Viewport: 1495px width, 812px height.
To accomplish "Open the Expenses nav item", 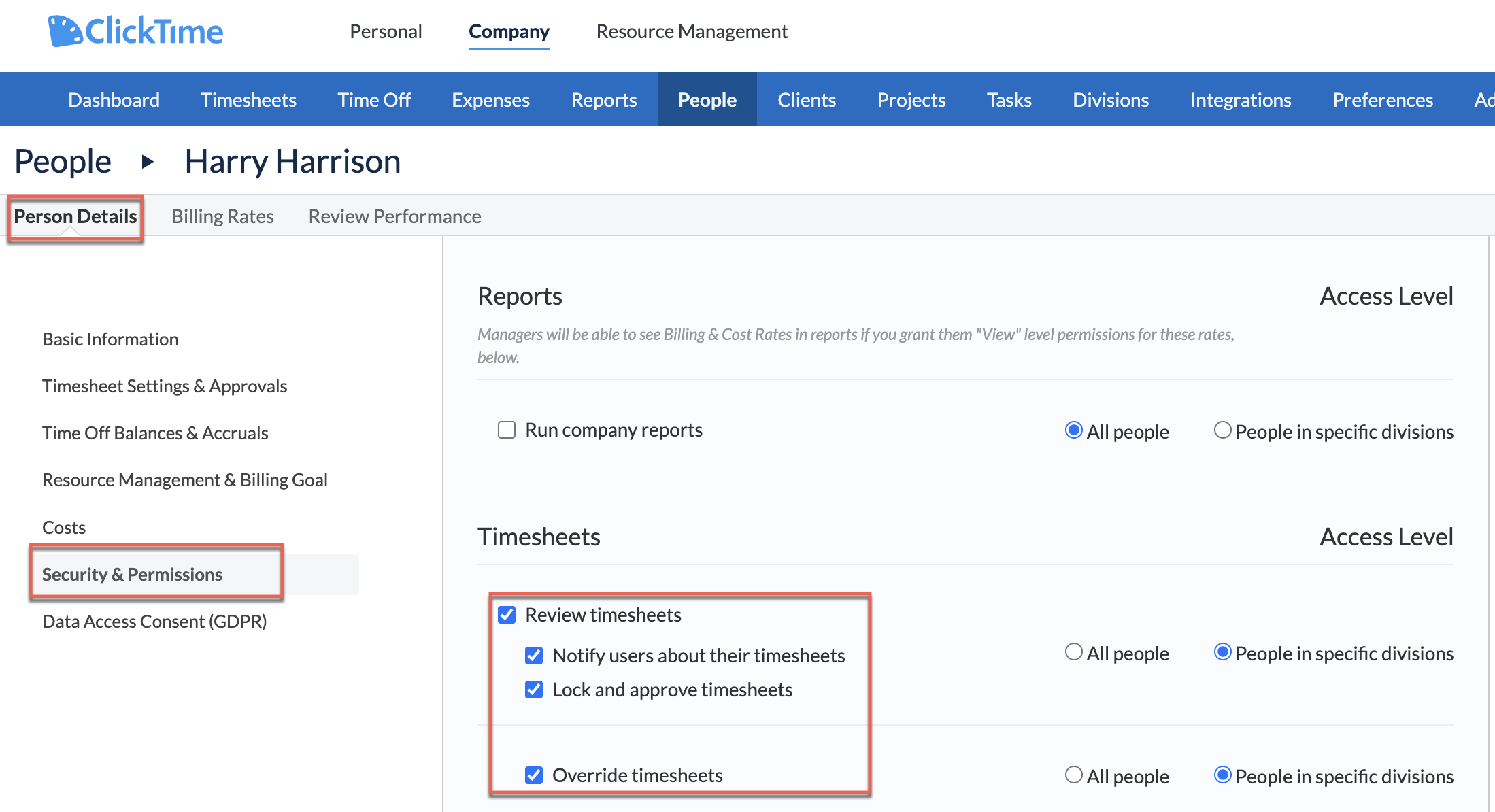I will pos(490,100).
